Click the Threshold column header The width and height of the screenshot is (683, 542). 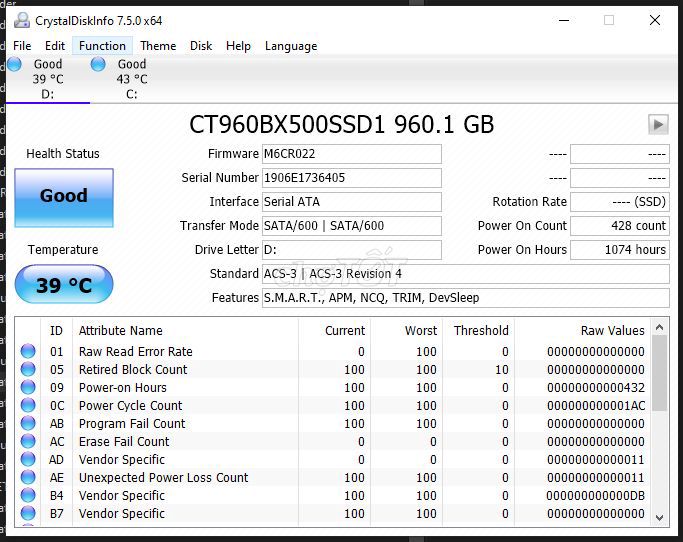[478, 331]
